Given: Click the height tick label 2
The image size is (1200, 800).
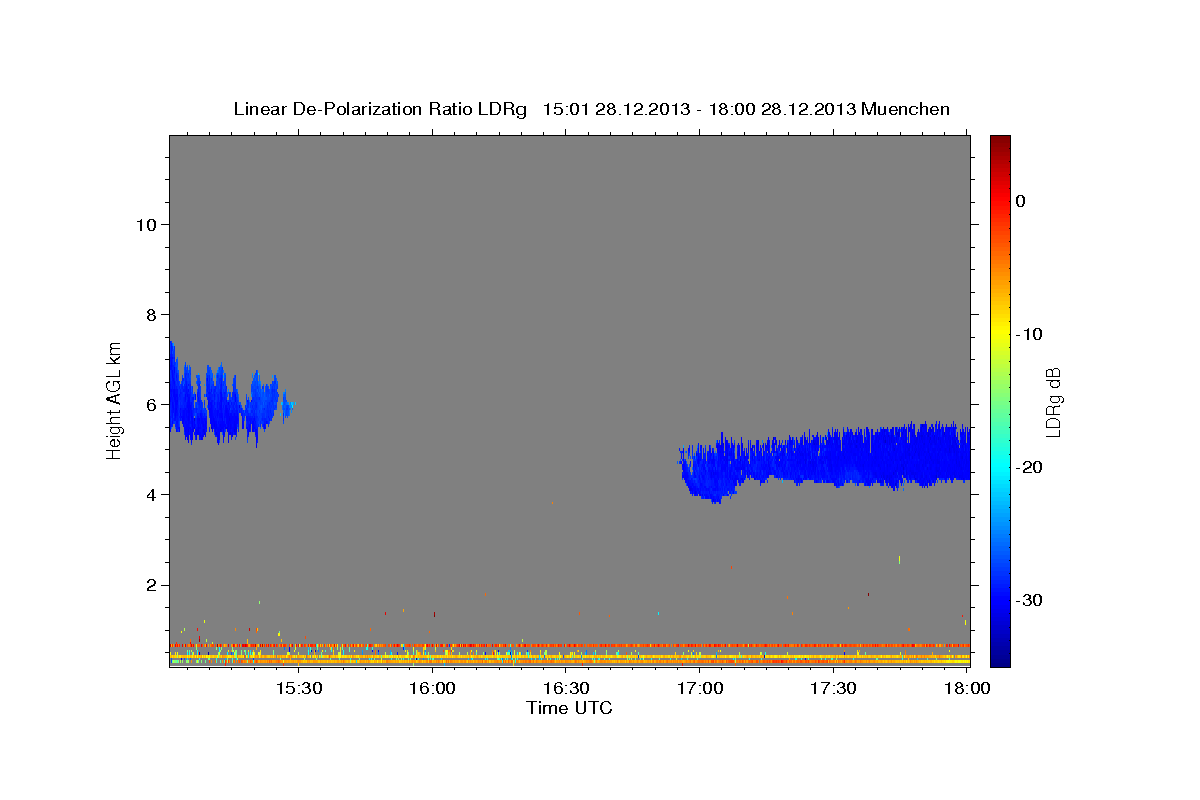Looking at the screenshot, I should 150,585.
